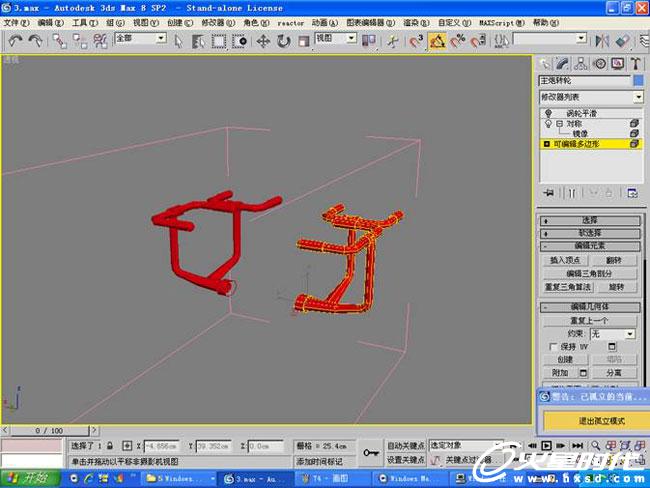
Task: Select the Bind to Space Warp tool
Action: pyautogui.click(x=100, y=41)
